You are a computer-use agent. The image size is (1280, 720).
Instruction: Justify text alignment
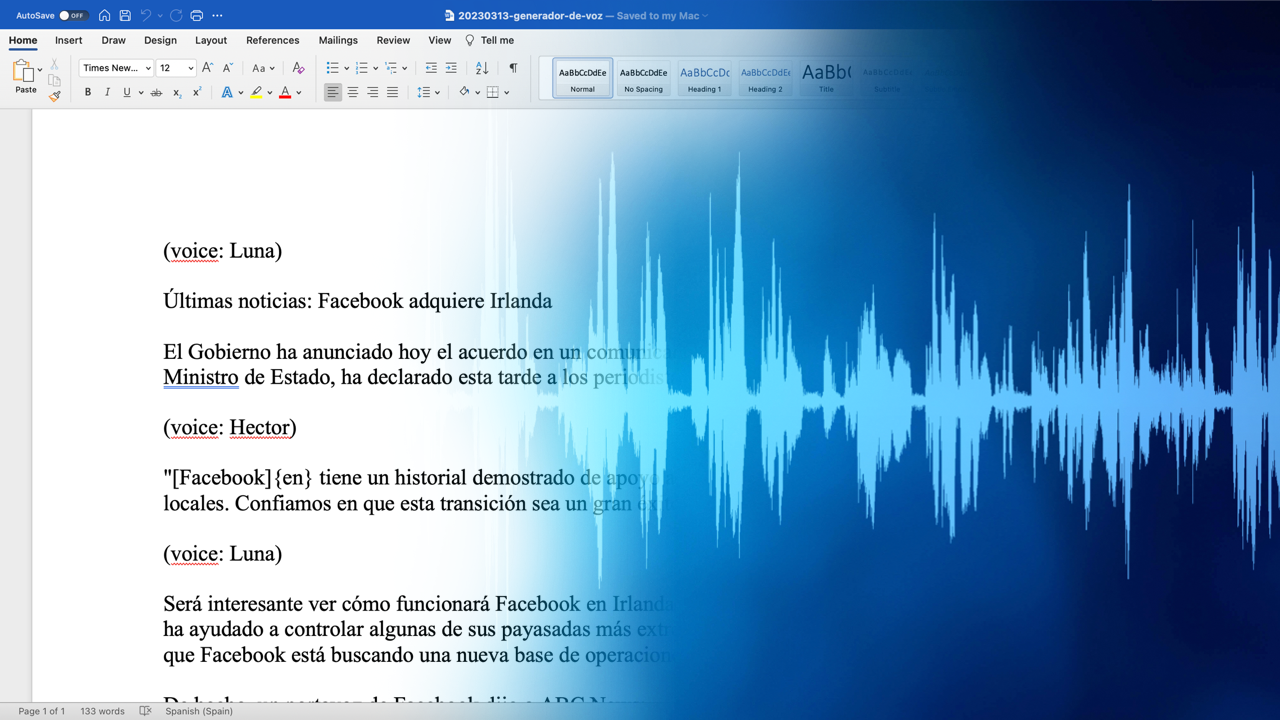pos(393,92)
